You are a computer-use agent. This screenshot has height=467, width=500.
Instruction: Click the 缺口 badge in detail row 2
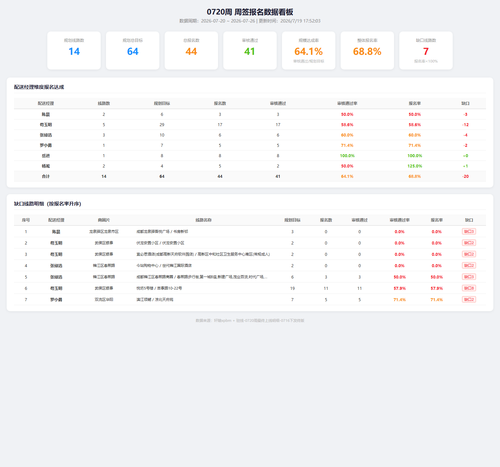click(469, 243)
